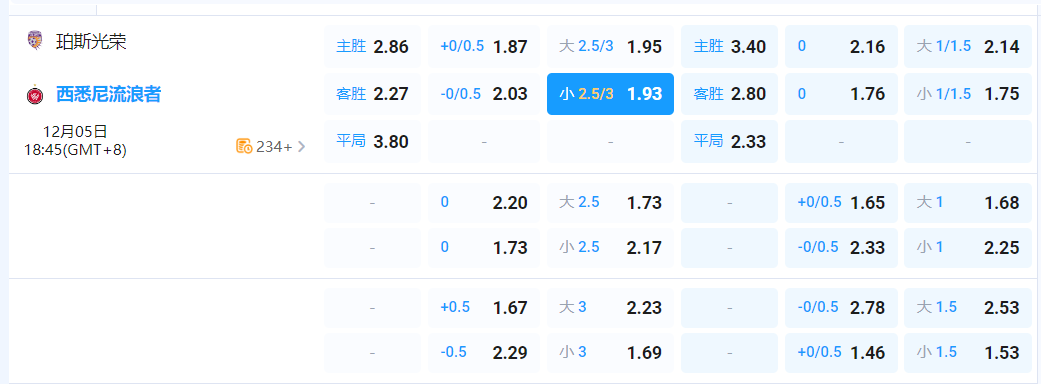Screen dimensions: 1041x384
Task: Select half-time 主胜 at 3.40
Action: (730, 47)
